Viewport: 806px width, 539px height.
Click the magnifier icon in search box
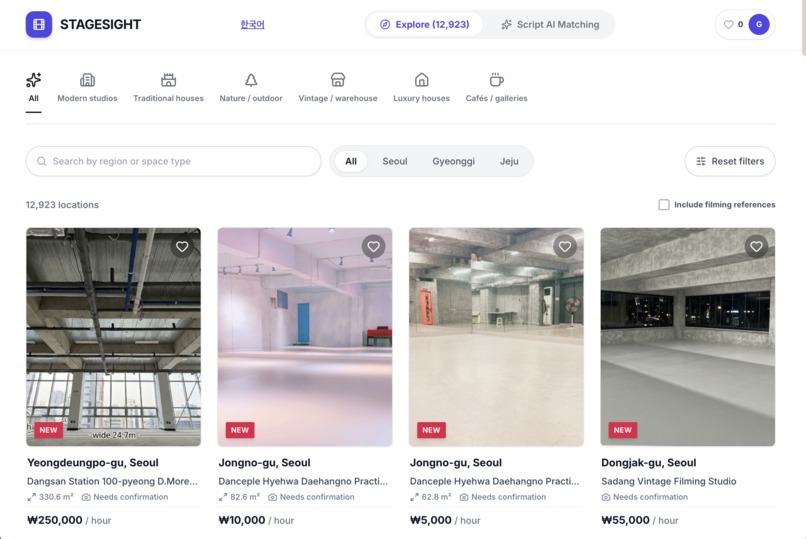(42, 161)
